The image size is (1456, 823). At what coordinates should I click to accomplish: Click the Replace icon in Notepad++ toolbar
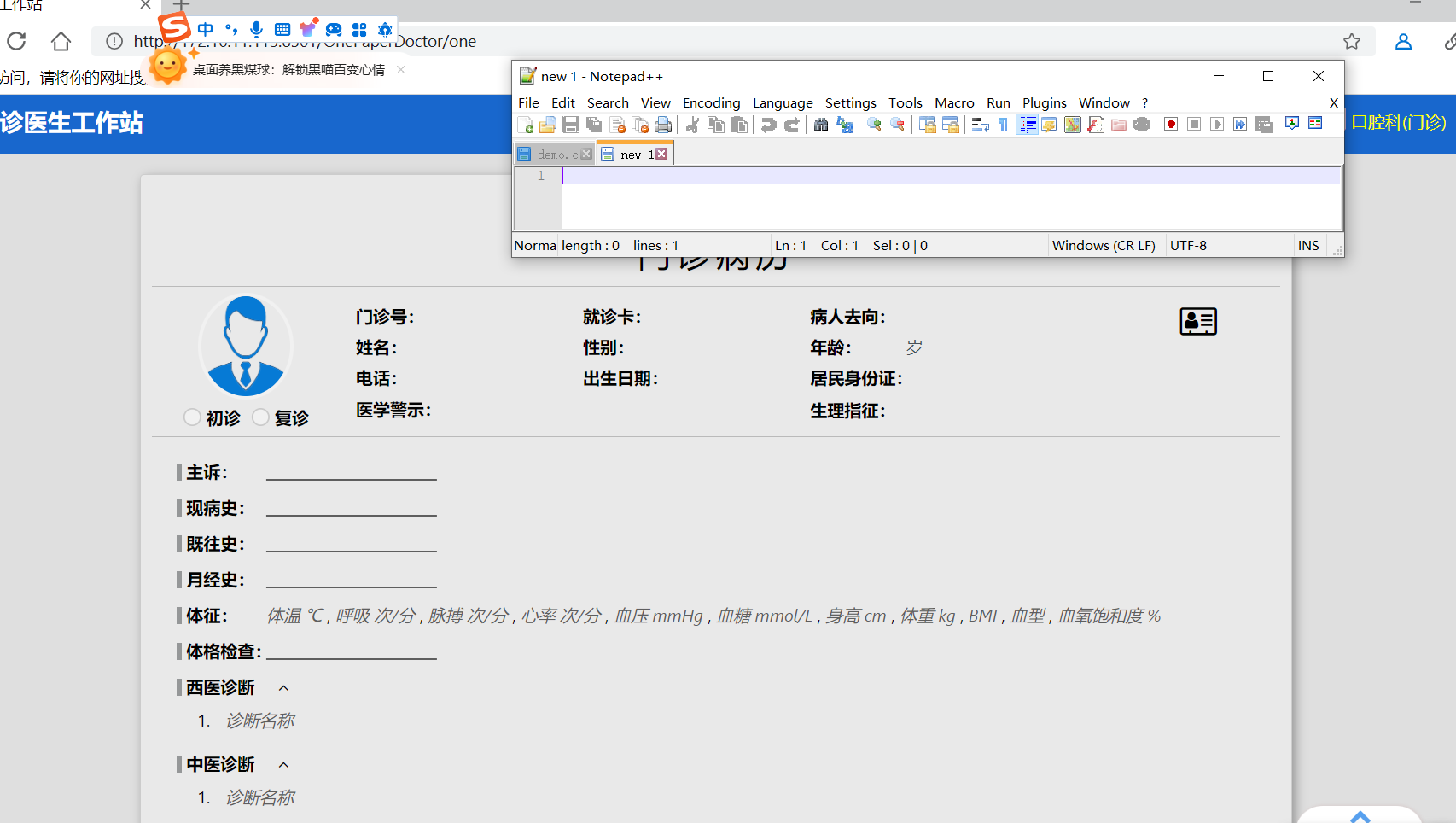(845, 125)
